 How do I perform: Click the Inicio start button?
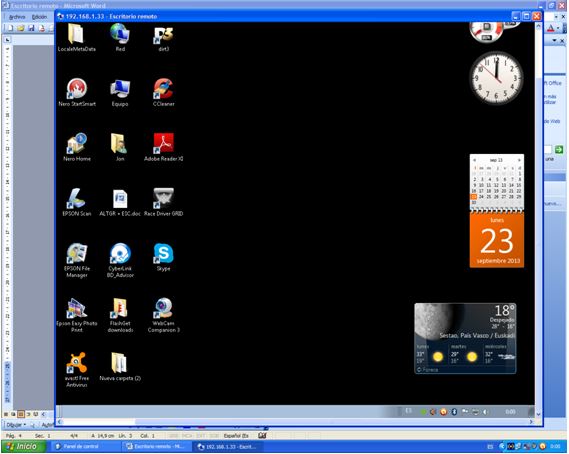pyautogui.click(x=24, y=447)
